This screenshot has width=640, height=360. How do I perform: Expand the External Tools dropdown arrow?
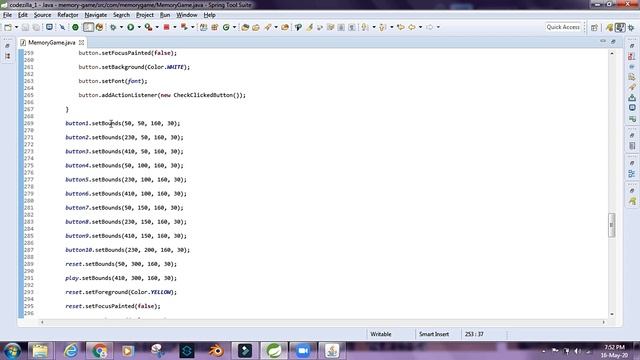coord(157,27)
